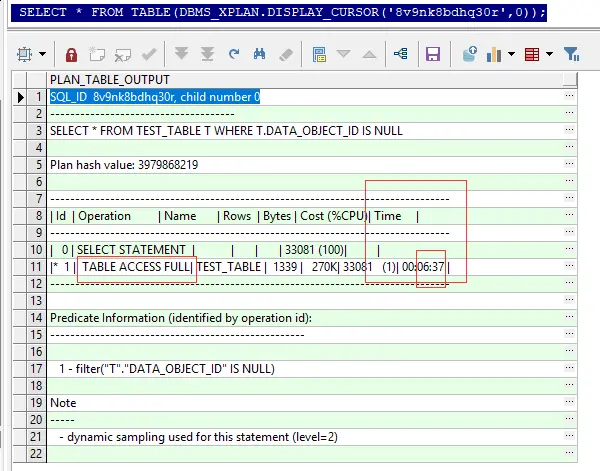Select row number 5 header cell
The height and width of the screenshot is (471, 600).
(37, 165)
